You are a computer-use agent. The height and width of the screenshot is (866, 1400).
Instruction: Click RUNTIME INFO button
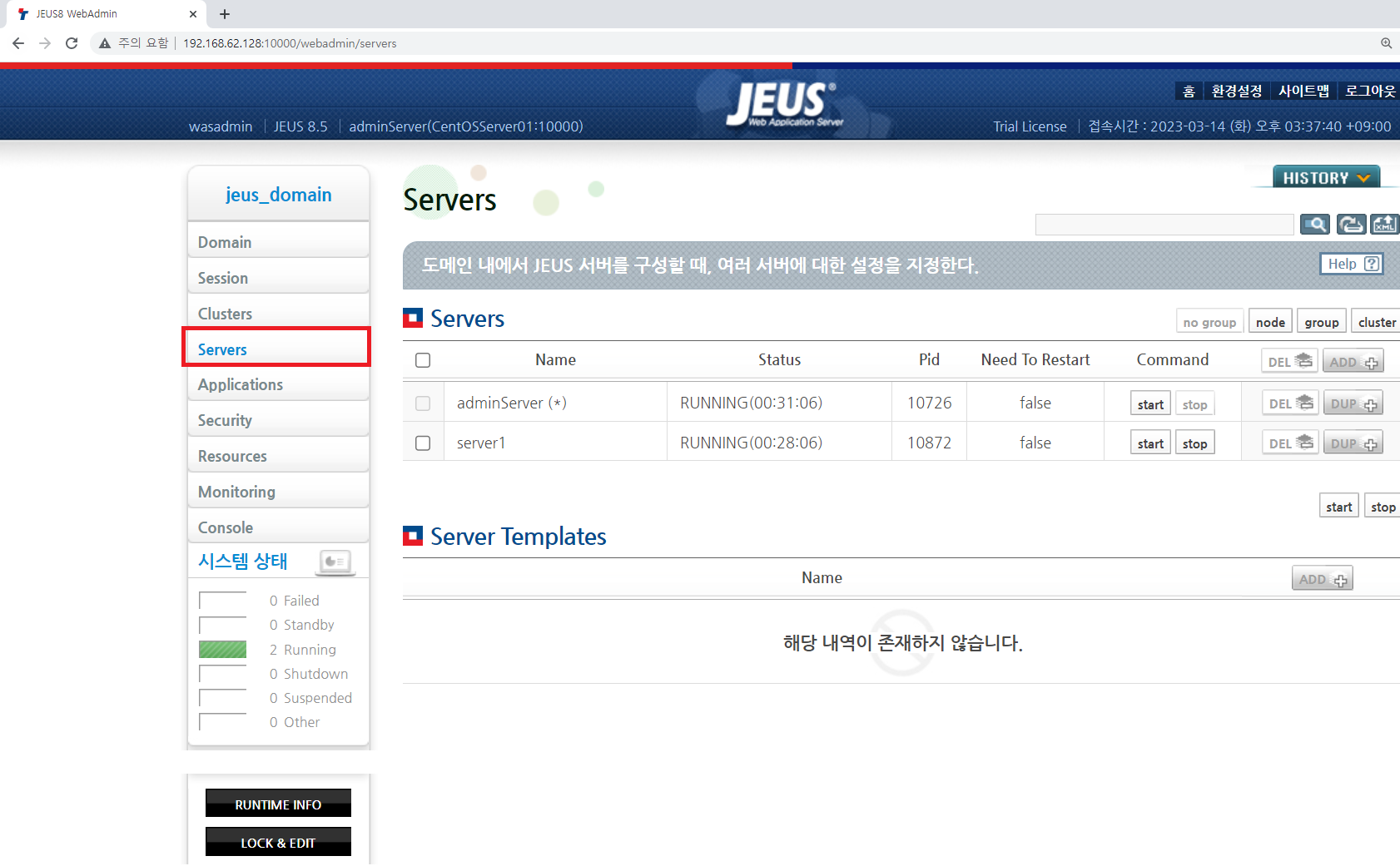coord(278,804)
